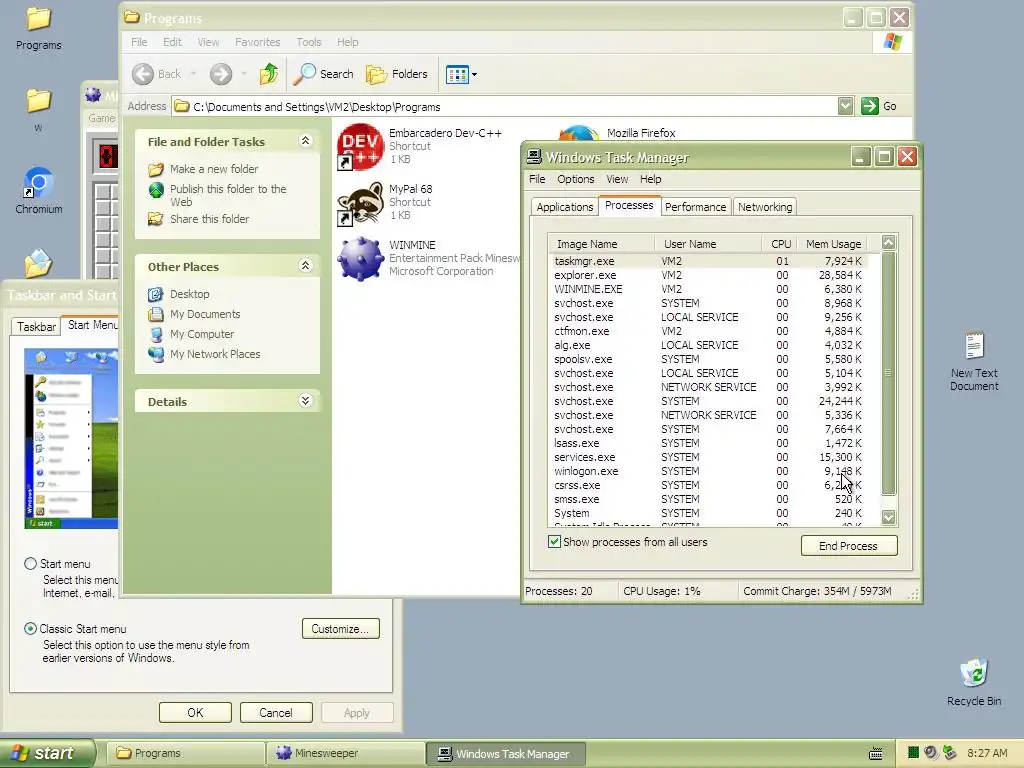Open the address bar dropdown
The width and height of the screenshot is (1024, 768).
pos(845,106)
